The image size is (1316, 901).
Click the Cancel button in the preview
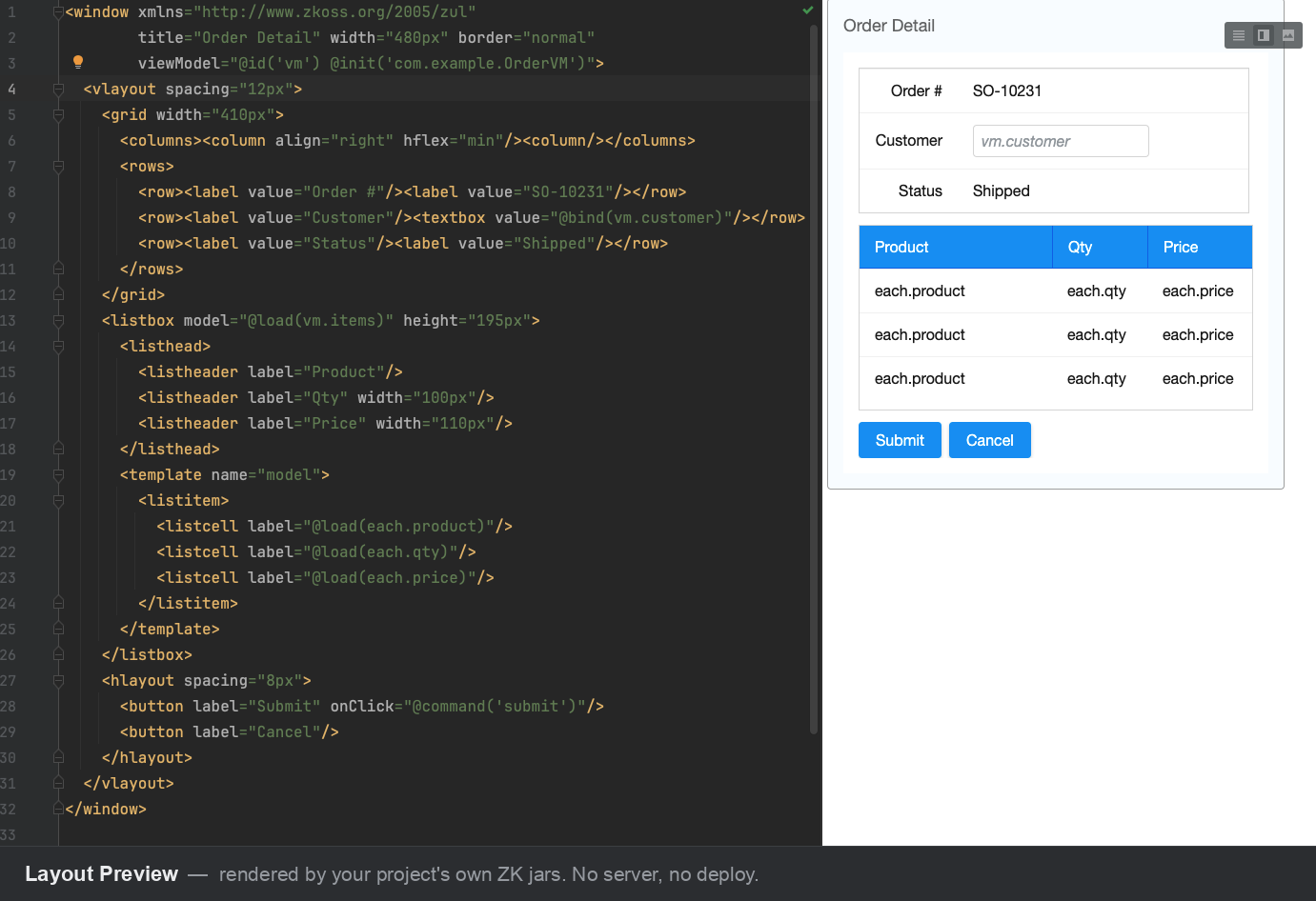(989, 440)
